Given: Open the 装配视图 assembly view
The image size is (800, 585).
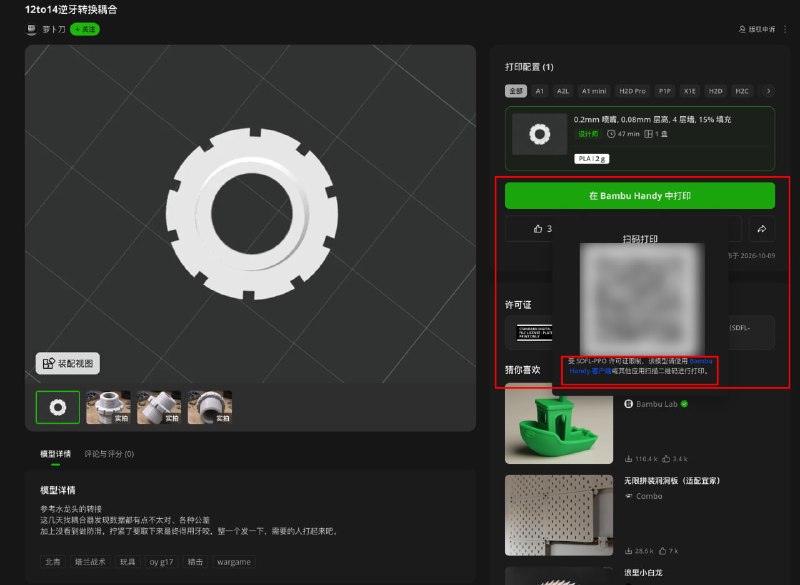Looking at the screenshot, I should [68, 363].
